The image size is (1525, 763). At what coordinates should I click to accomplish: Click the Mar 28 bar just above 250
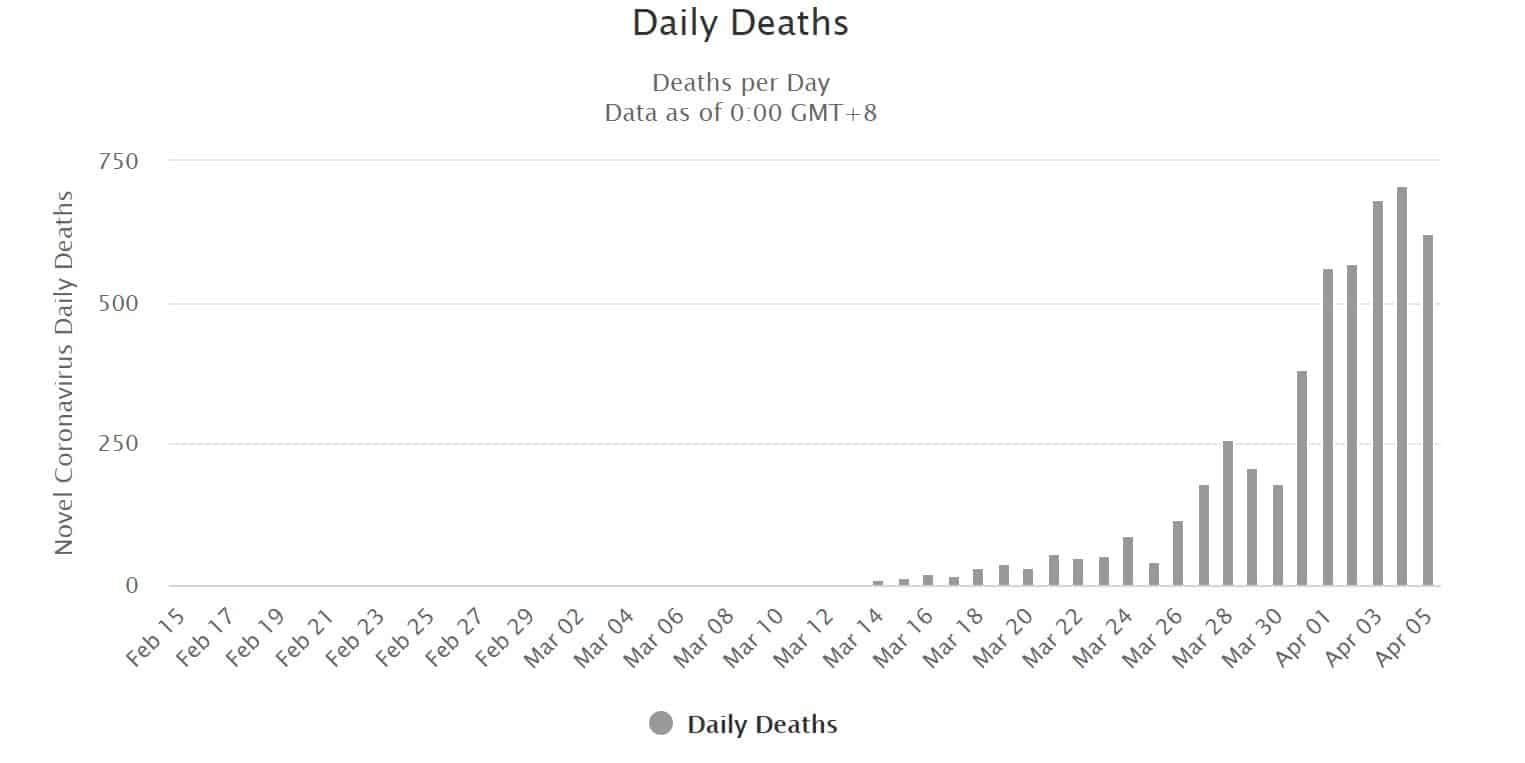[1228, 513]
